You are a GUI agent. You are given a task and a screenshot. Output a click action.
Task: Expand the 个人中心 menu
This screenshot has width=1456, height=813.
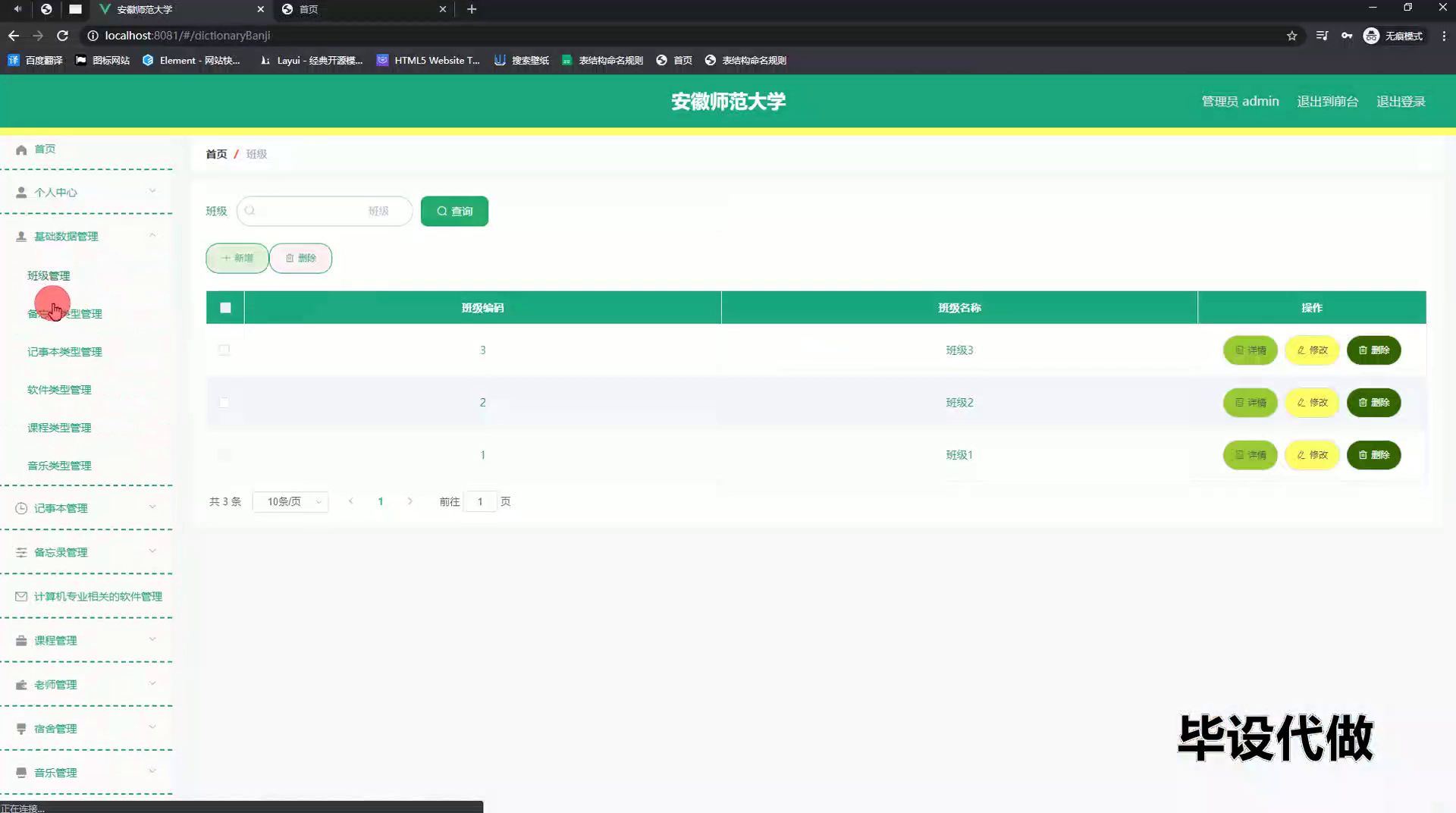(x=152, y=191)
